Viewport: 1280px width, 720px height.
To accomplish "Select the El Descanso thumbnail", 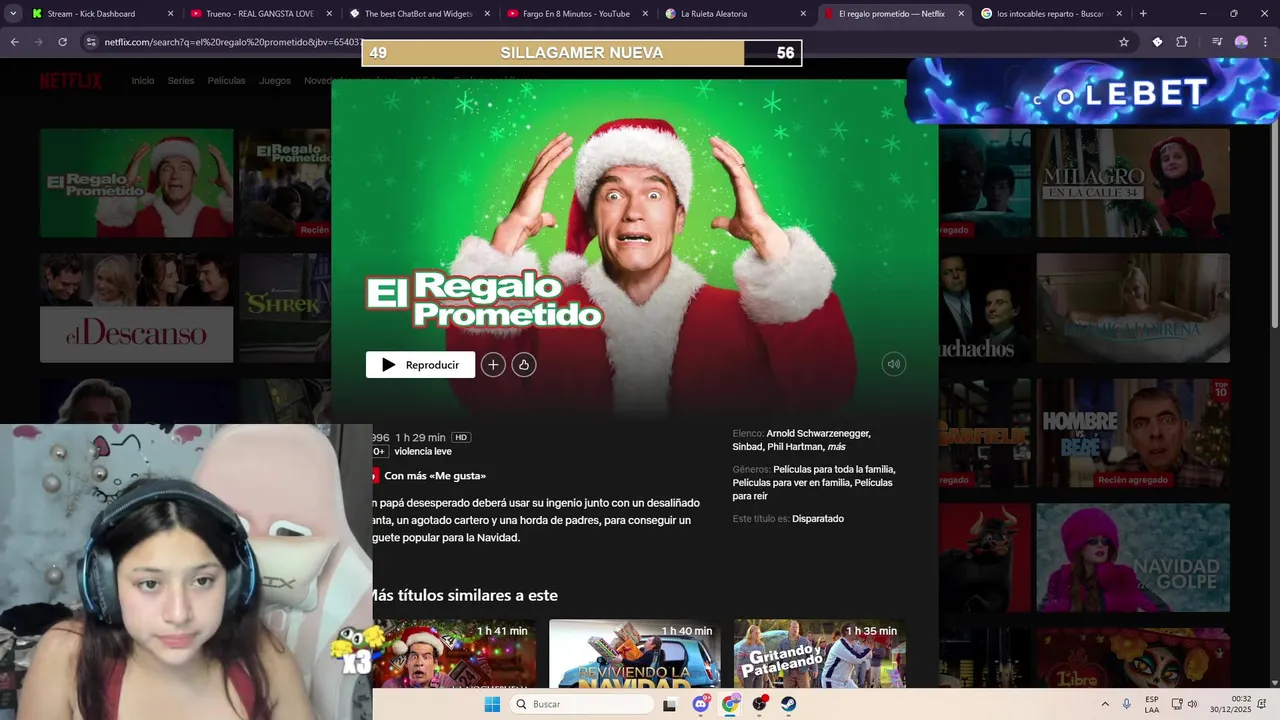I will [136, 308].
